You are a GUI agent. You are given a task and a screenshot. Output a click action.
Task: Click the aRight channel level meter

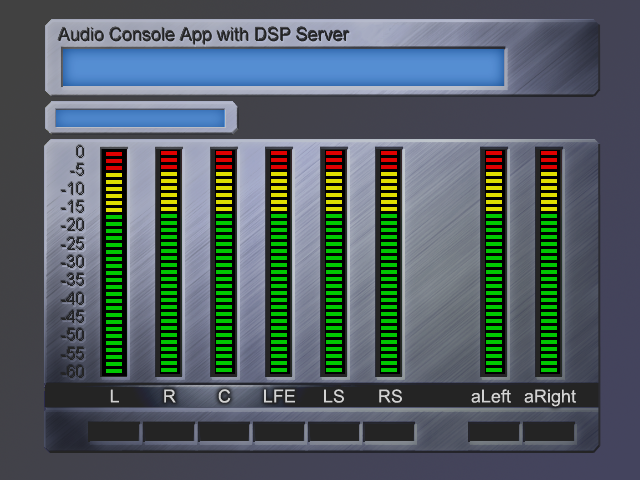pos(549,262)
